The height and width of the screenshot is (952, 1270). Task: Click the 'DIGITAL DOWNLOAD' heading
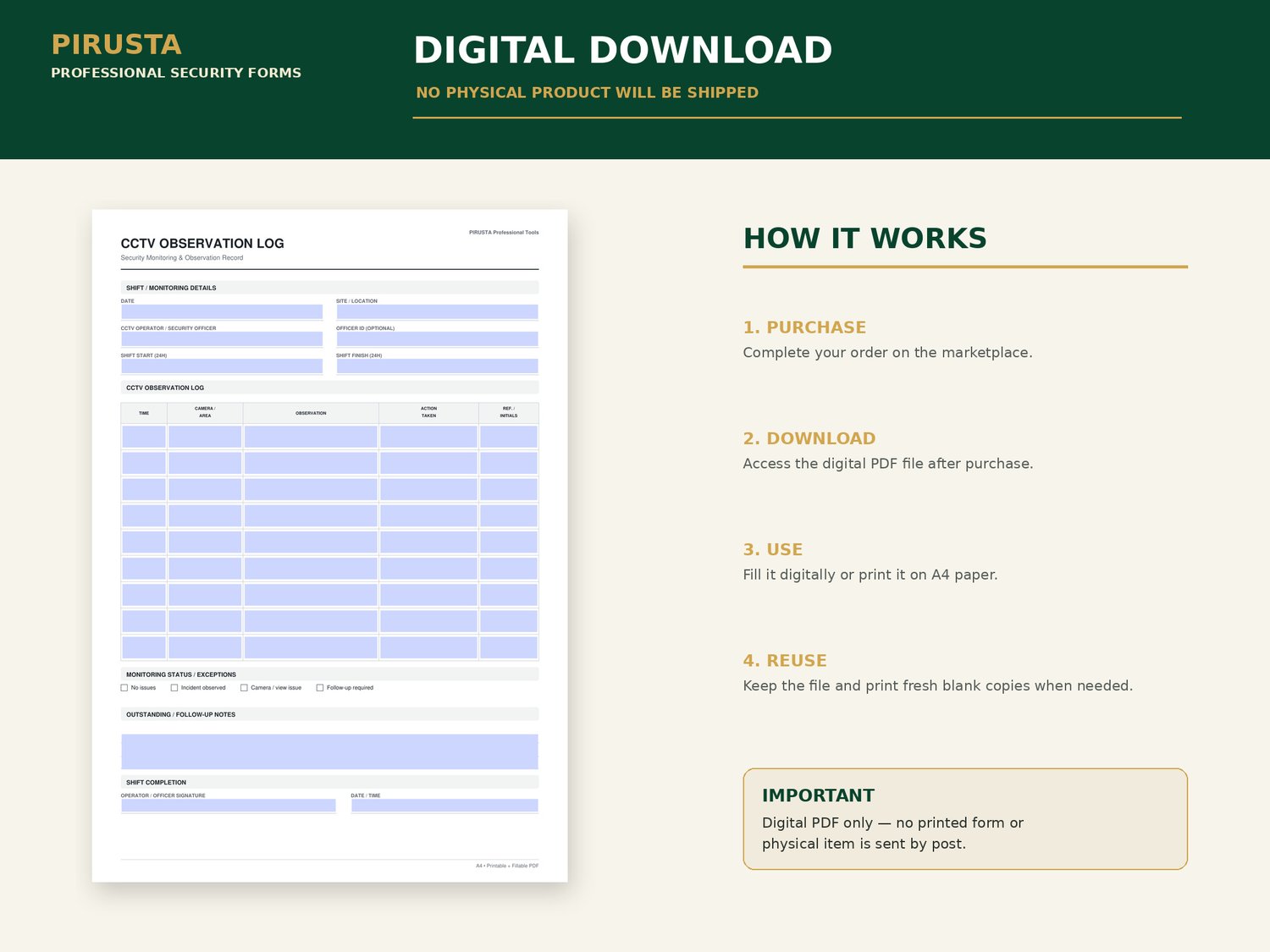623,50
